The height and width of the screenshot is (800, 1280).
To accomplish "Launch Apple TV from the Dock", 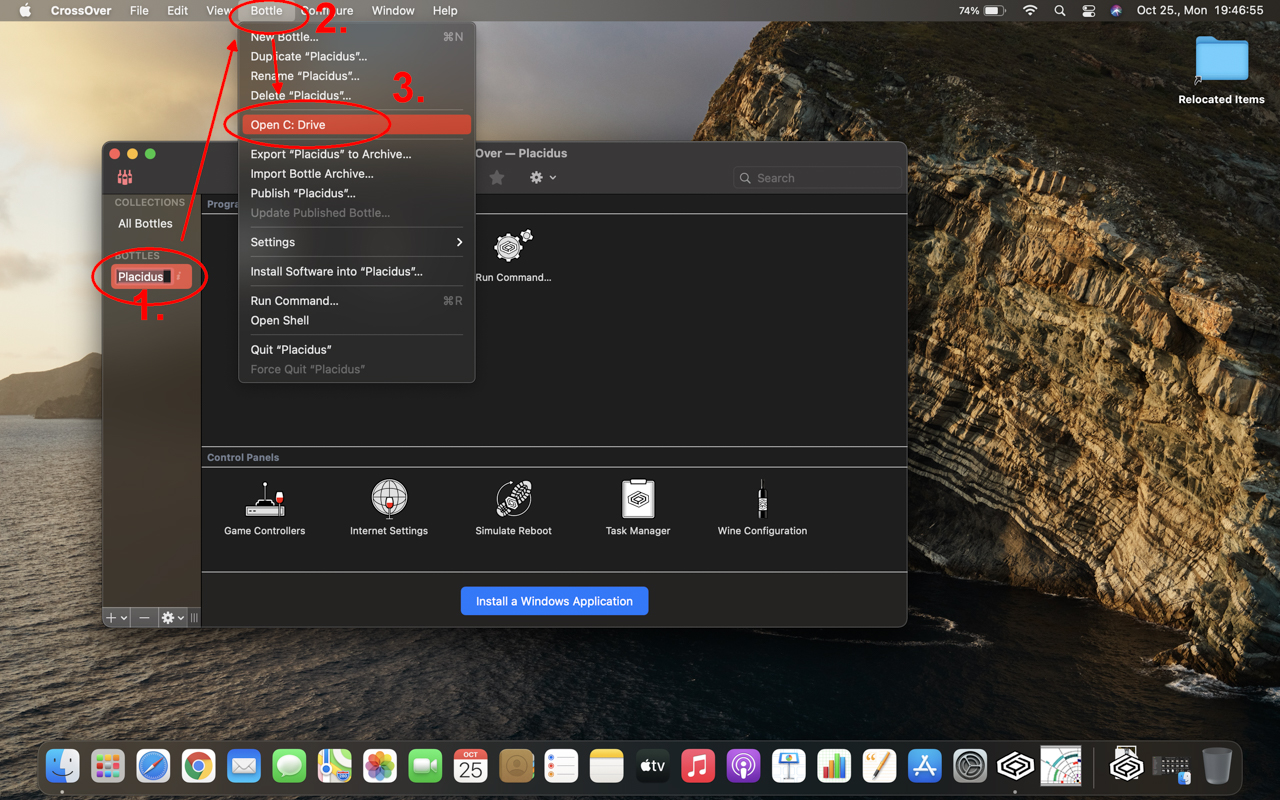I will (653, 767).
